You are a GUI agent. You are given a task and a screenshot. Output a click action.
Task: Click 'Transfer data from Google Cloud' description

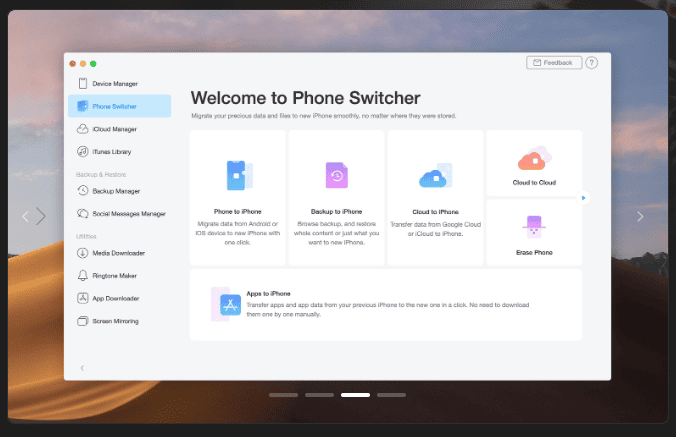pos(435,229)
